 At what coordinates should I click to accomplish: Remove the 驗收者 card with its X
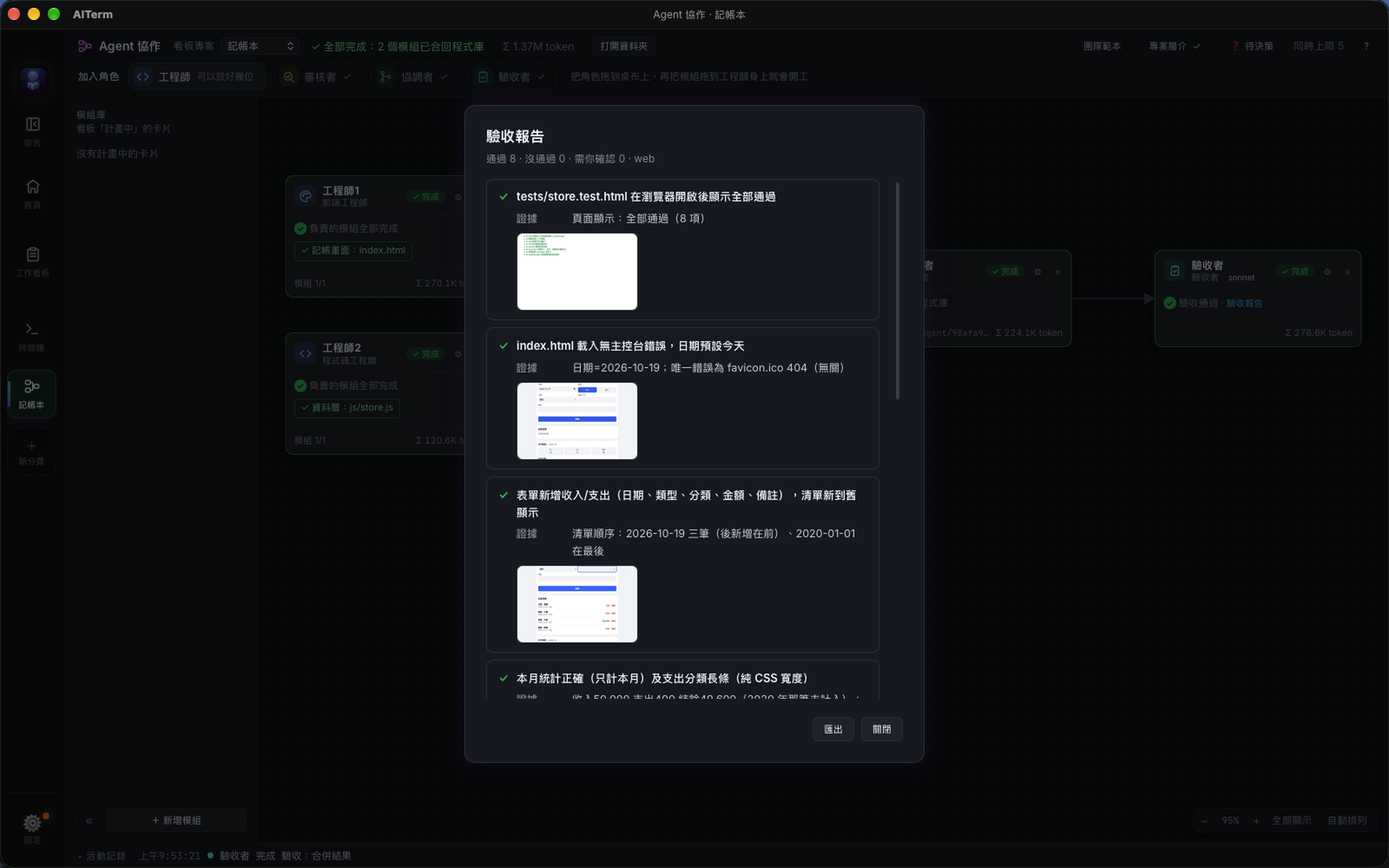(x=1347, y=272)
